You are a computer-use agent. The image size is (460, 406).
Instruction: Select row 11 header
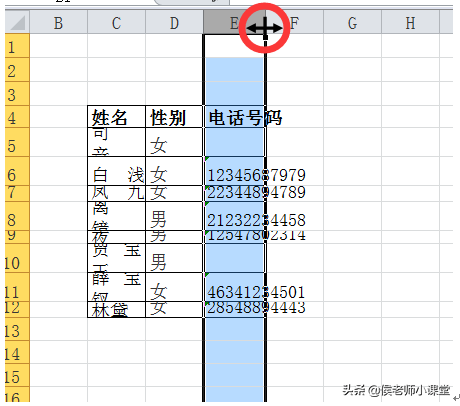coord(17,287)
